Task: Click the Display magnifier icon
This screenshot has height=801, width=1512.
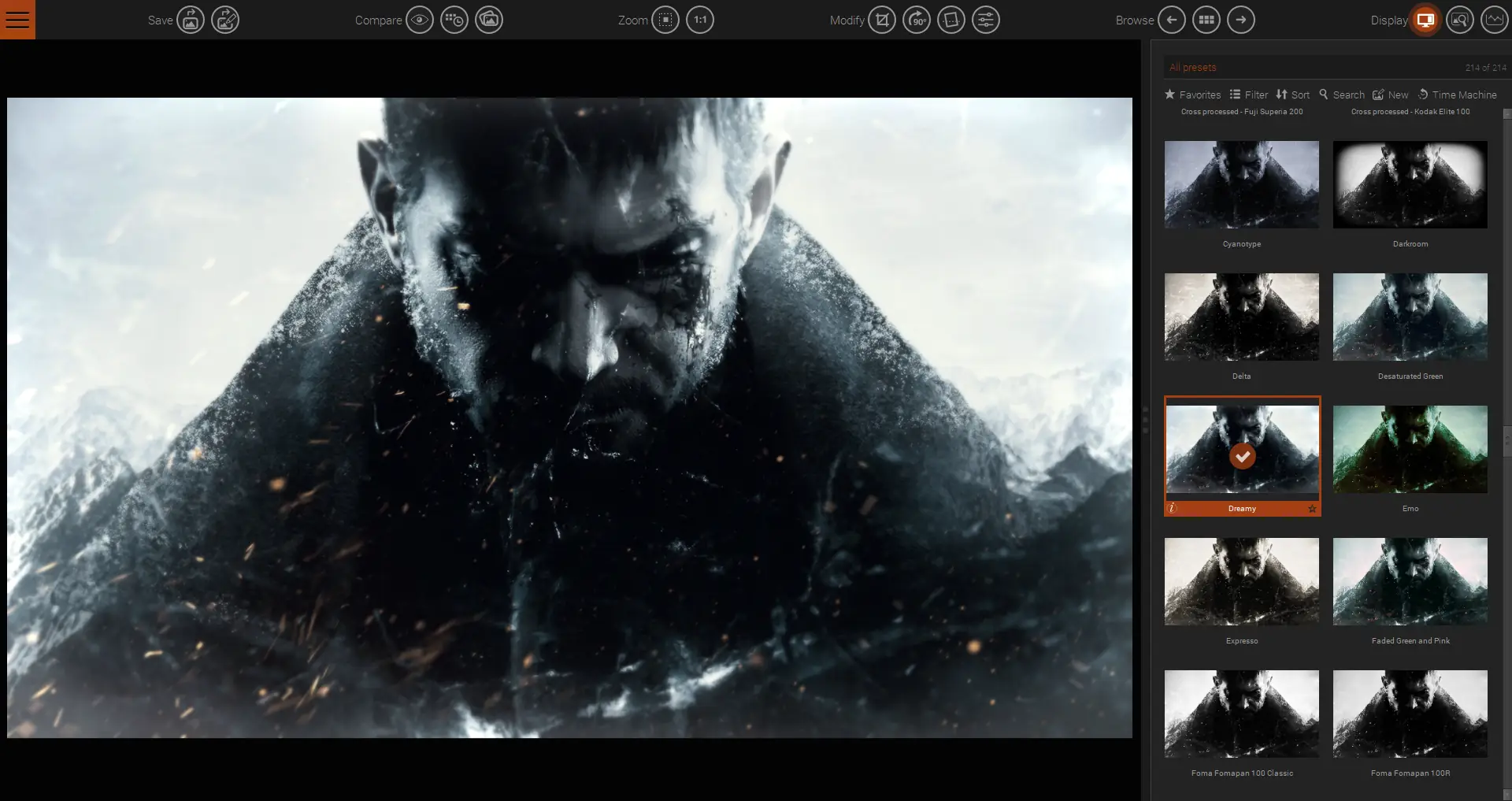Action: point(1460,20)
